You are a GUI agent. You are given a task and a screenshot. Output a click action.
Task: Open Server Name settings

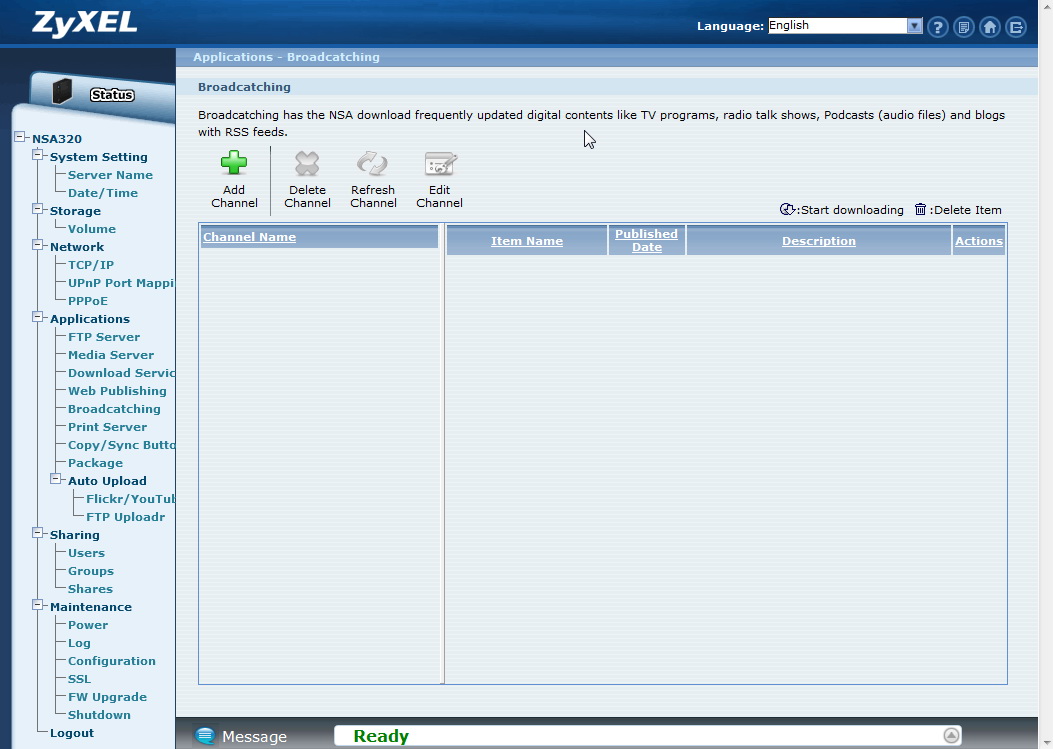(110, 175)
